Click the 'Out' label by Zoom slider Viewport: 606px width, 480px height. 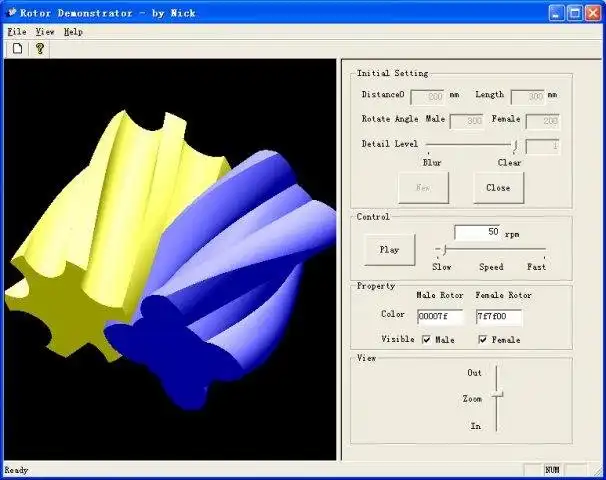click(x=475, y=373)
